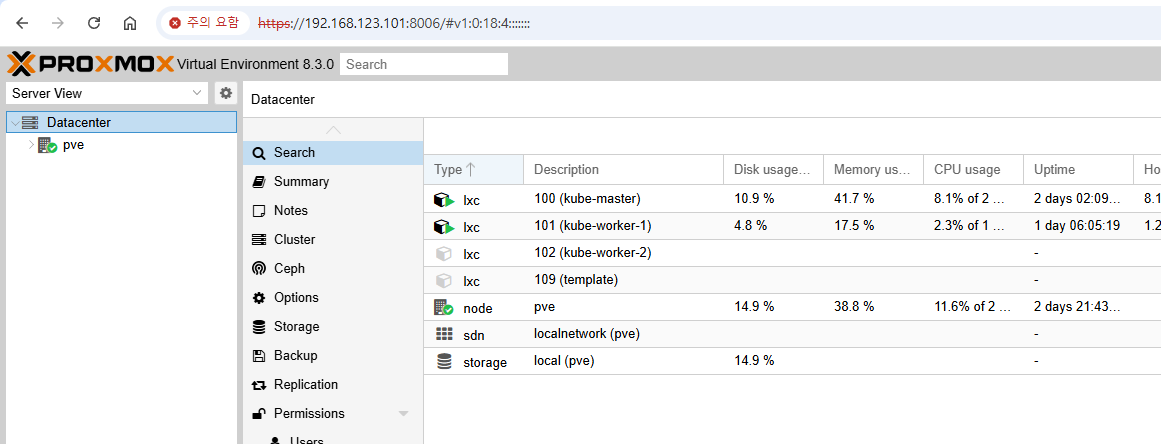Image resolution: width=1161 pixels, height=444 pixels.
Task: Sort by the Memory usage column header
Action: pos(874,169)
